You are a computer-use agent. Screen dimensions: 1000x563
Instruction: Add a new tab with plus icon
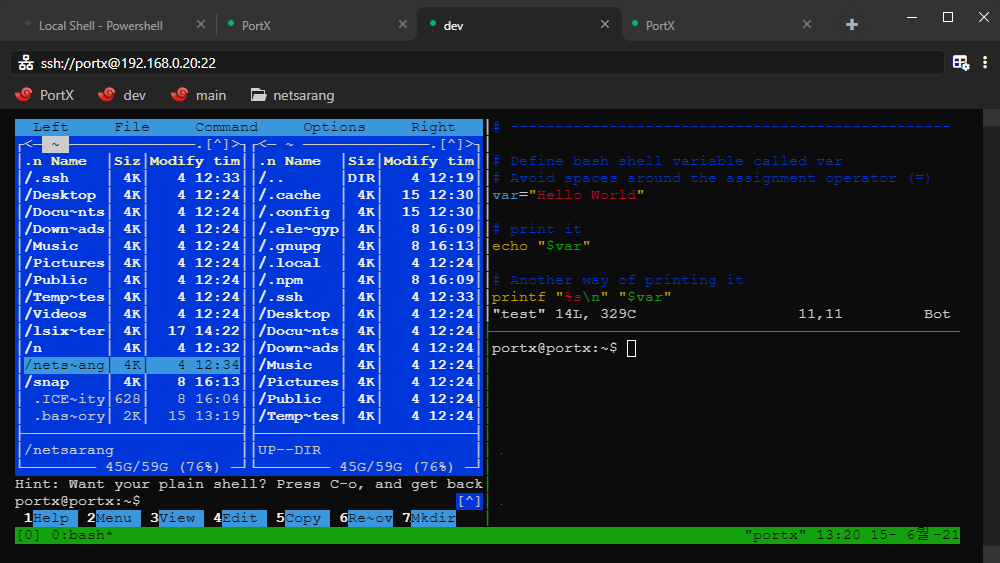[x=851, y=25]
